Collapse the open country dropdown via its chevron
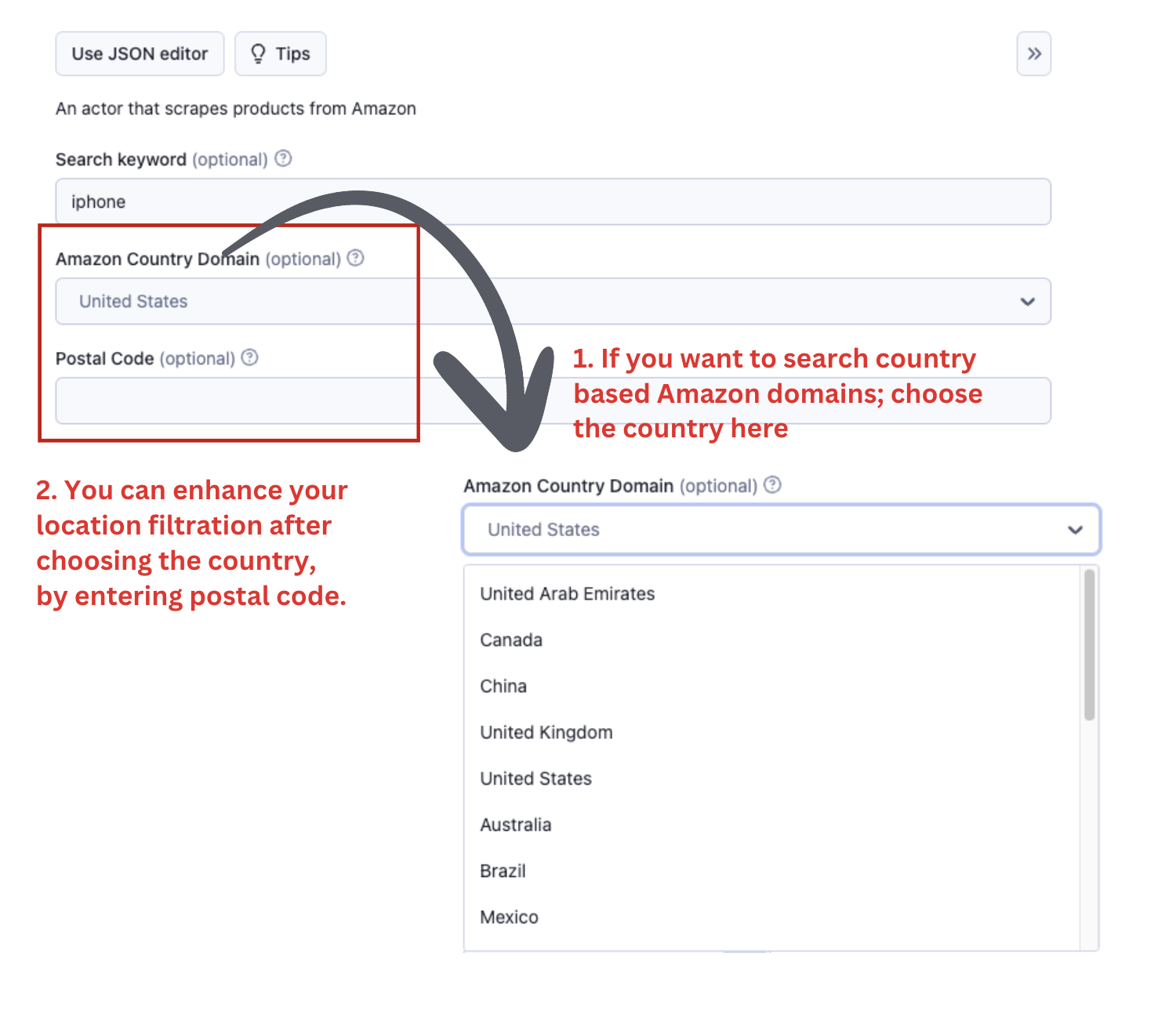 pyautogui.click(x=1075, y=530)
